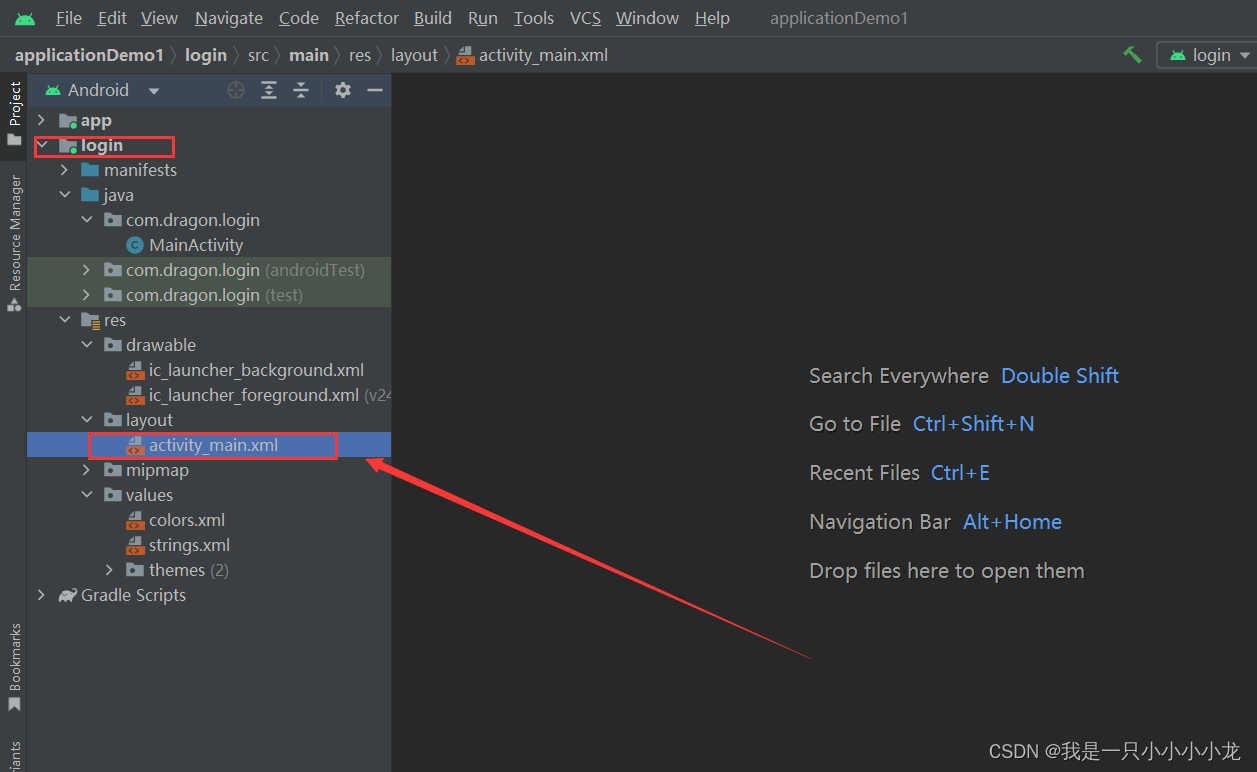The width and height of the screenshot is (1257, 772).
Task: Select strings.xml in project tree
Action: click(x=209, y=545)
